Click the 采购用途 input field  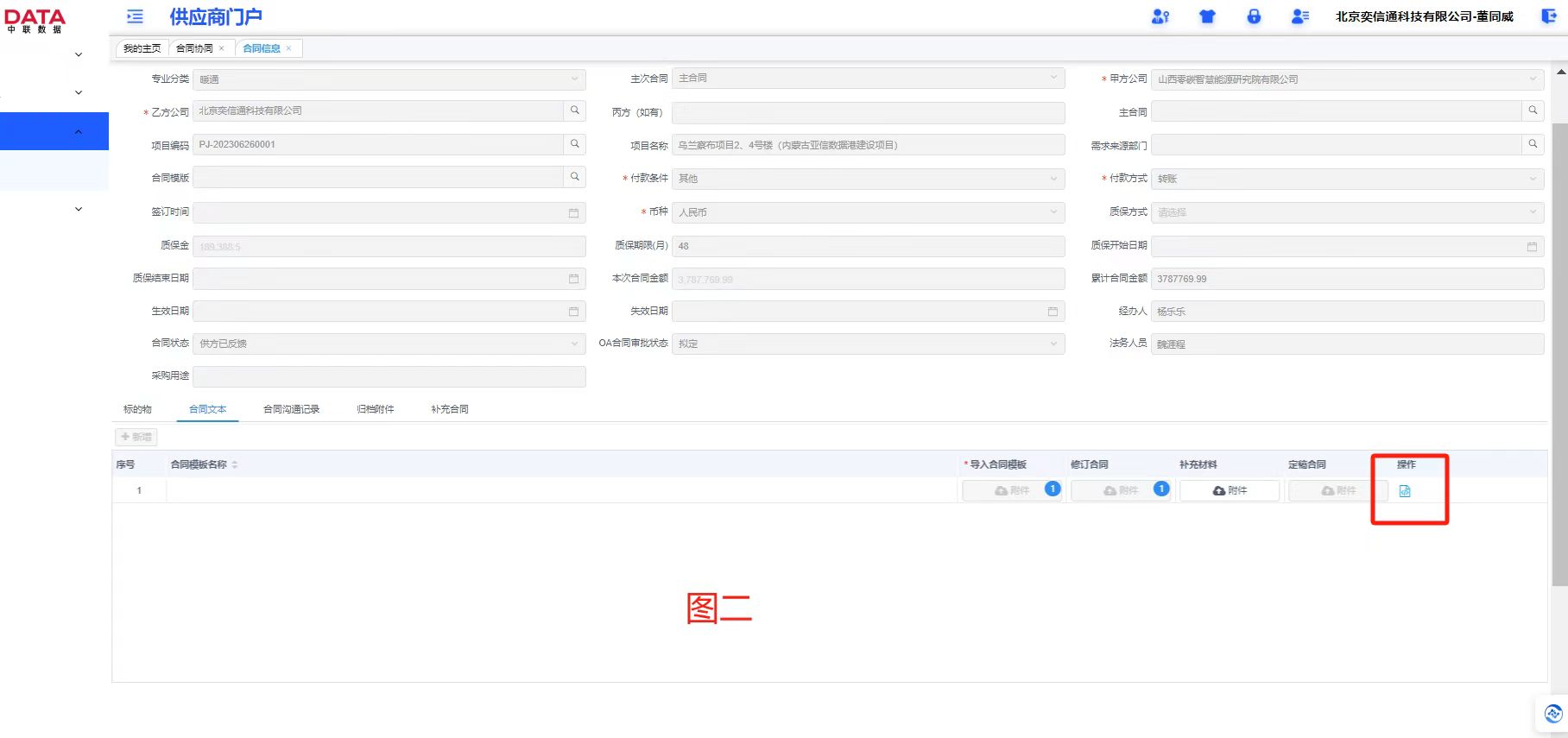(x=389, y=376)
